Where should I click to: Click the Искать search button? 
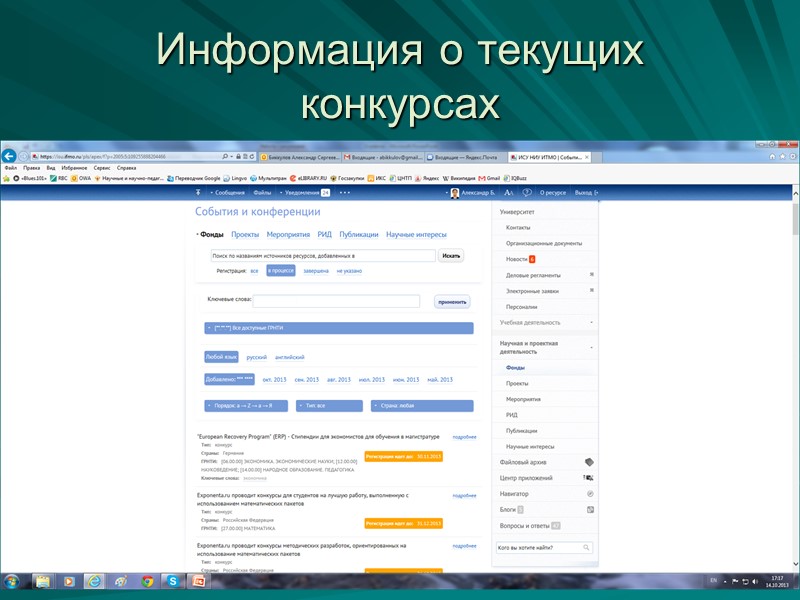450,257
